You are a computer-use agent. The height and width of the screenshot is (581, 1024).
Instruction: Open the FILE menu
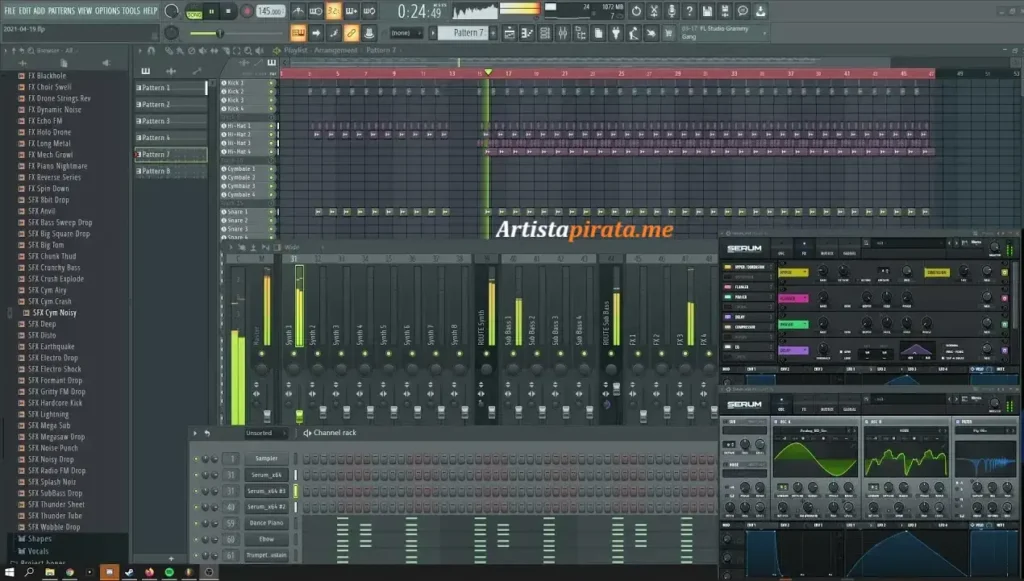point(10,10)
